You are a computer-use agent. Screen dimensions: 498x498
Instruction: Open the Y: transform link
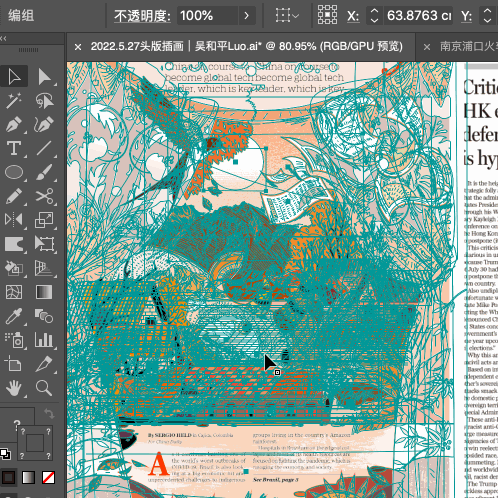point(466,16)
